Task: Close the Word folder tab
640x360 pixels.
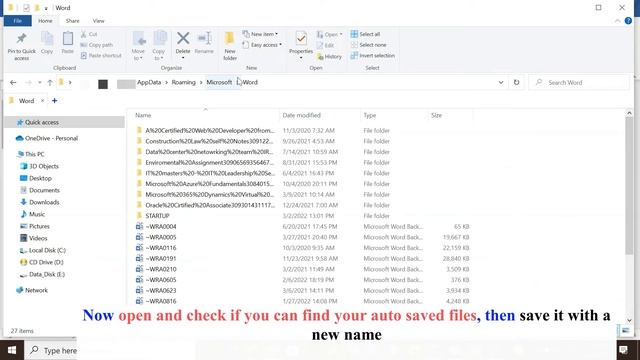Action: point(42,100)
